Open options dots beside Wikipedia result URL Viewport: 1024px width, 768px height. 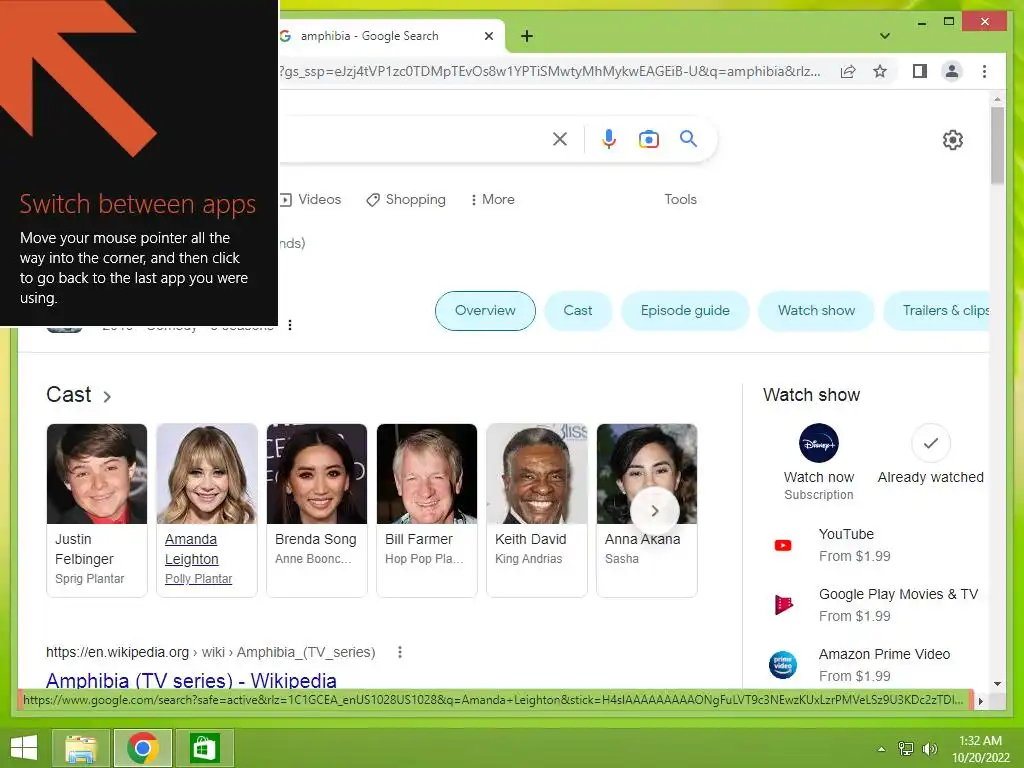pos(400,652)
